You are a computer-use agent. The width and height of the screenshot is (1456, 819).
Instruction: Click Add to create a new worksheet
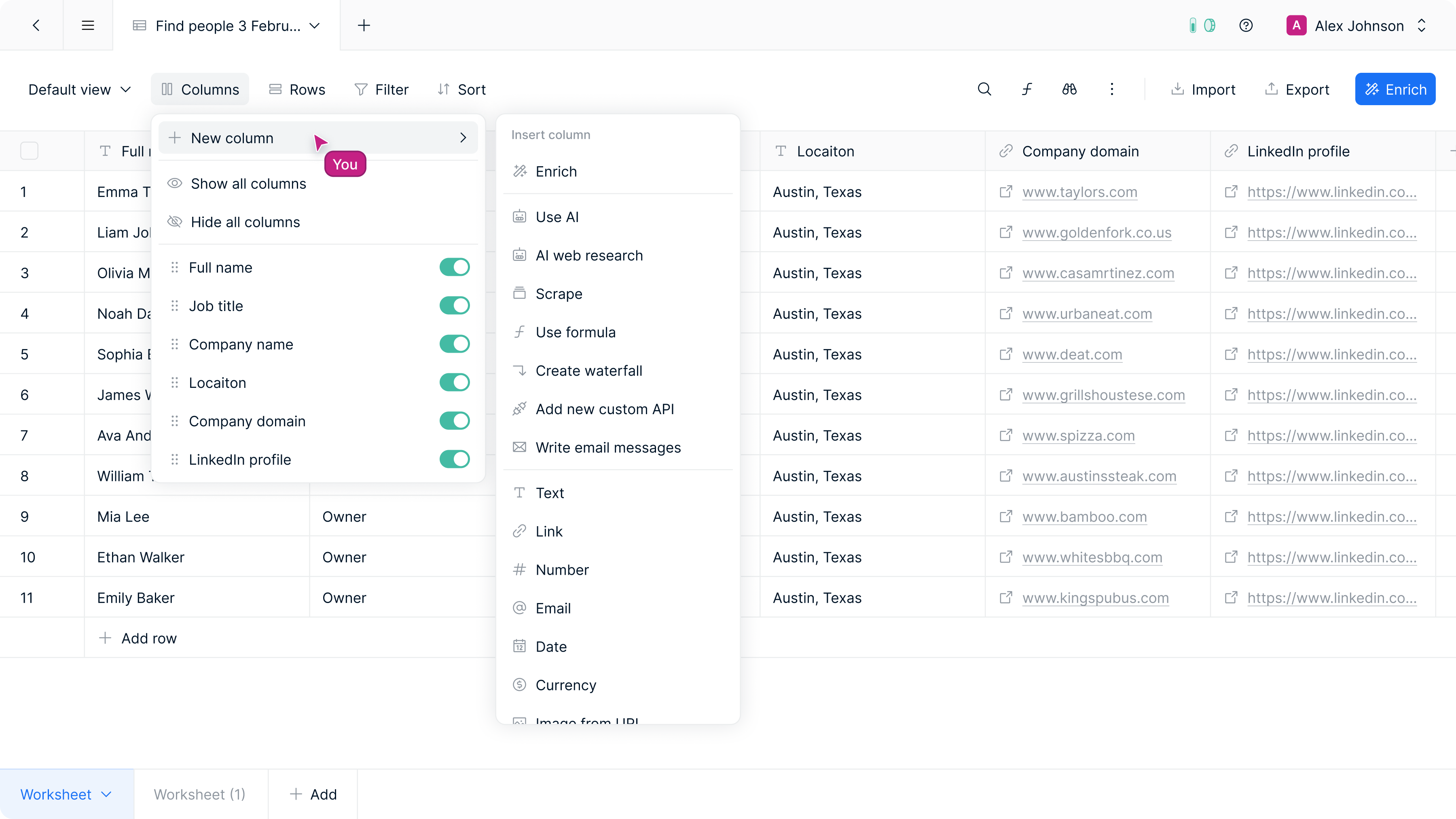coord(313,794)
